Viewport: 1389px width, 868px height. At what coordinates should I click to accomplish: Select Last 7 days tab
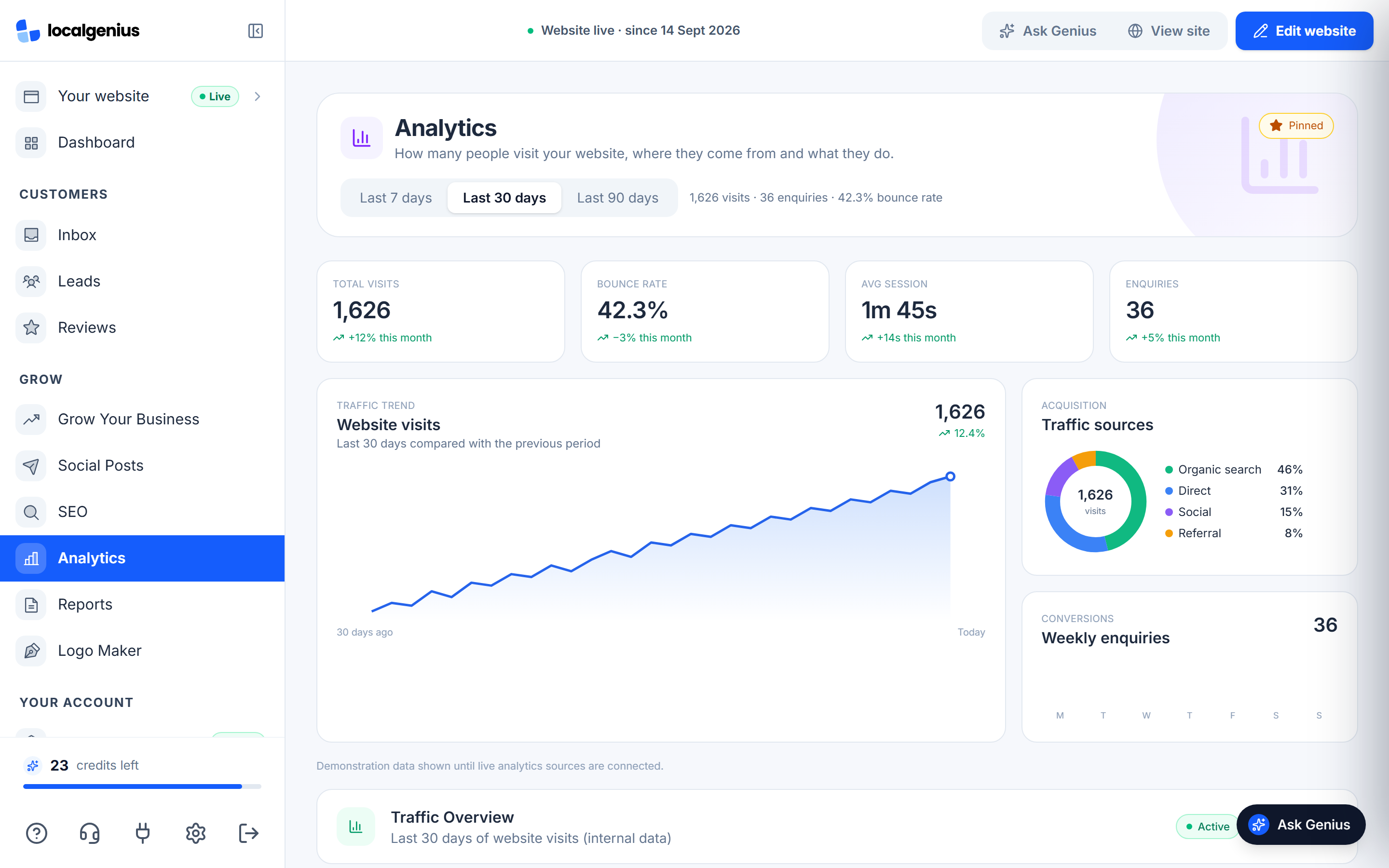[x=395, y=198]
